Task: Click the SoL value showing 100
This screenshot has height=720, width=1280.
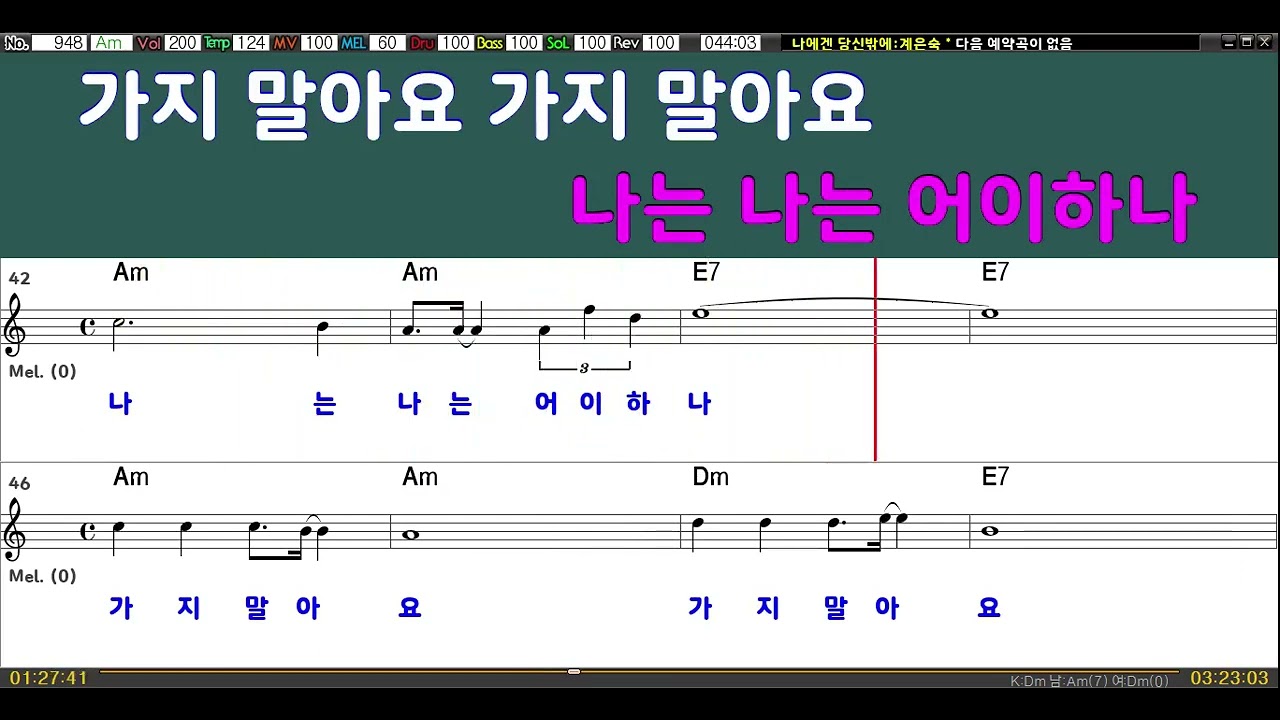Action: click(591, 43)
